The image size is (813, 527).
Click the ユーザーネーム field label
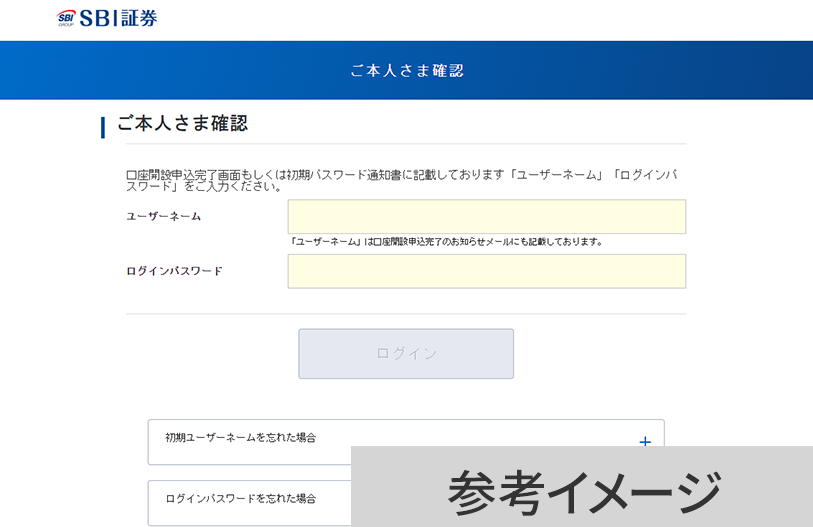pyautogui.click(x=163, y=216)
